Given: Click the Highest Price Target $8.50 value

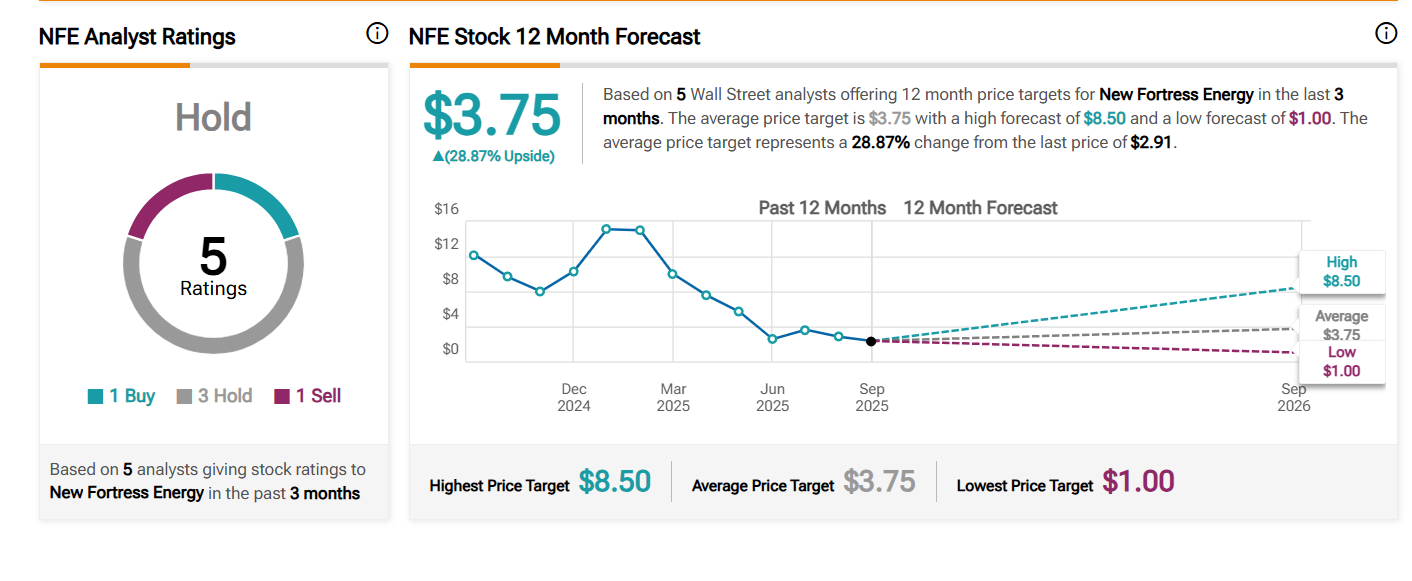Looking at the screenshot, I should [614, 482].
